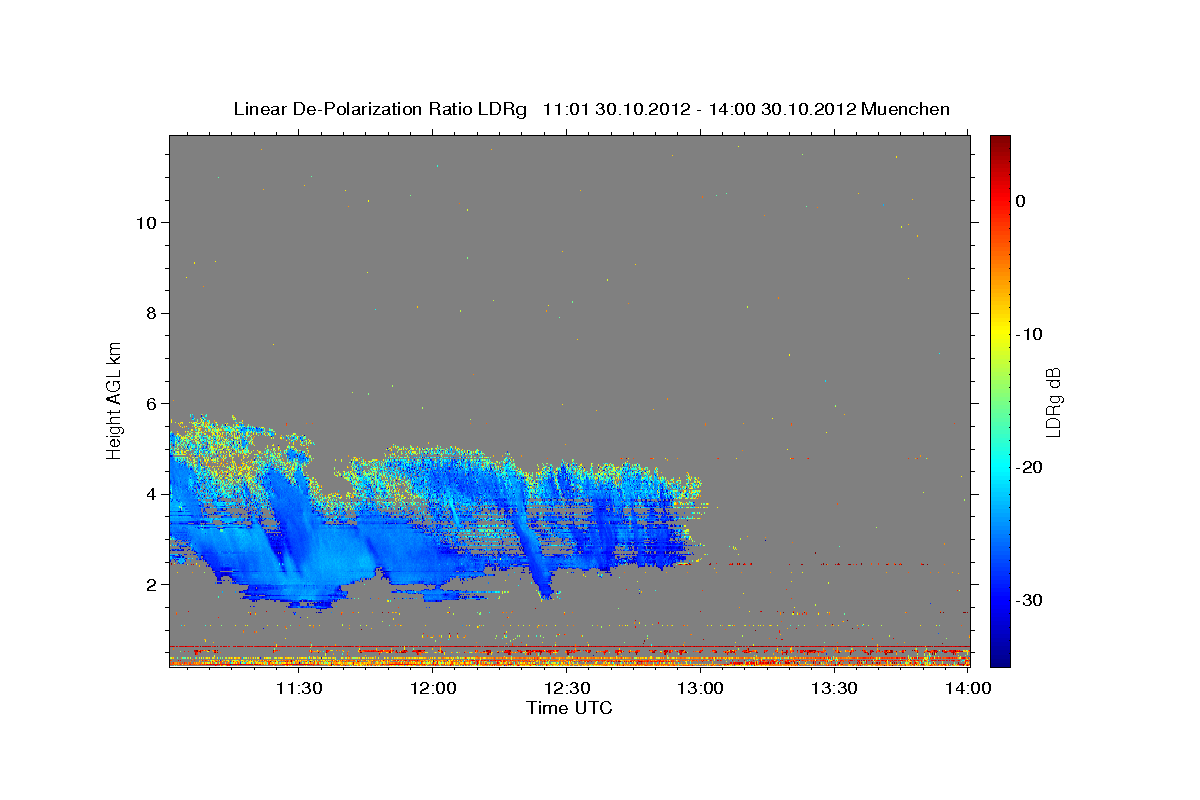1200x800 pixels.
Task: Click the 11:30 time axis tick label
Action: tap(298, 688)
